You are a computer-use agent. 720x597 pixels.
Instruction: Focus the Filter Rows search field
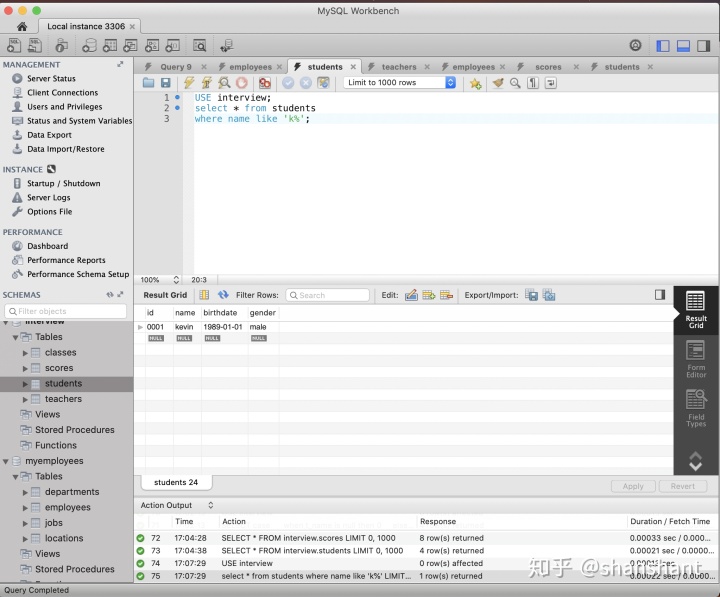(x=327, y=295)
